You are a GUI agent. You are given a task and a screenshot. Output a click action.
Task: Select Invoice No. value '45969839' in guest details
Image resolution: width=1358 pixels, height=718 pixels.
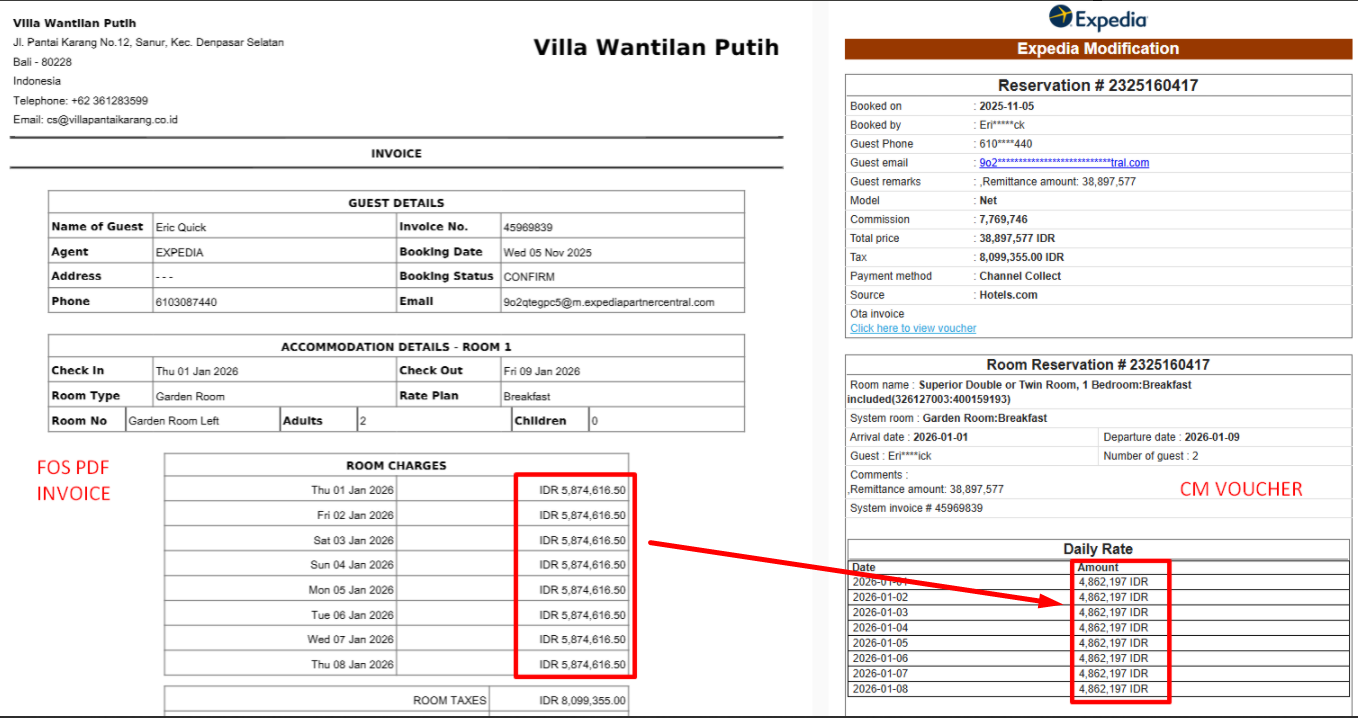(528, 227)
